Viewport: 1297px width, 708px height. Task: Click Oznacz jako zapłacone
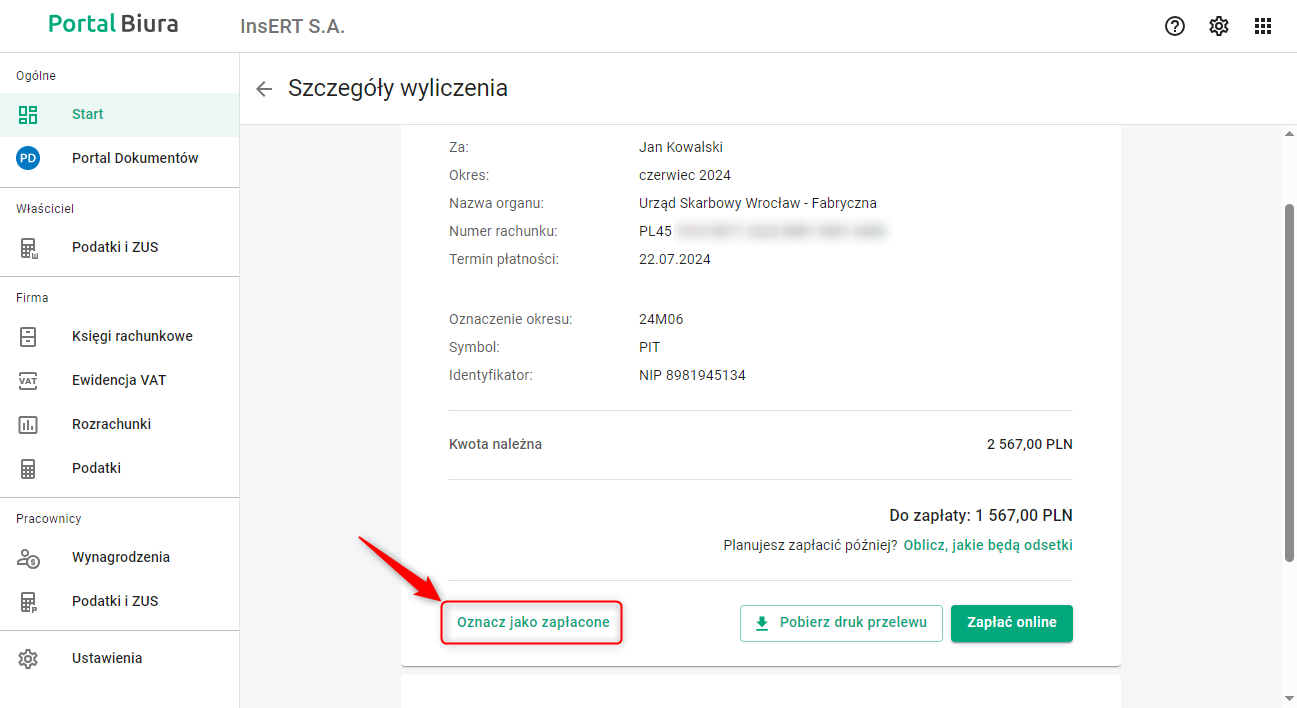(533, 622)
